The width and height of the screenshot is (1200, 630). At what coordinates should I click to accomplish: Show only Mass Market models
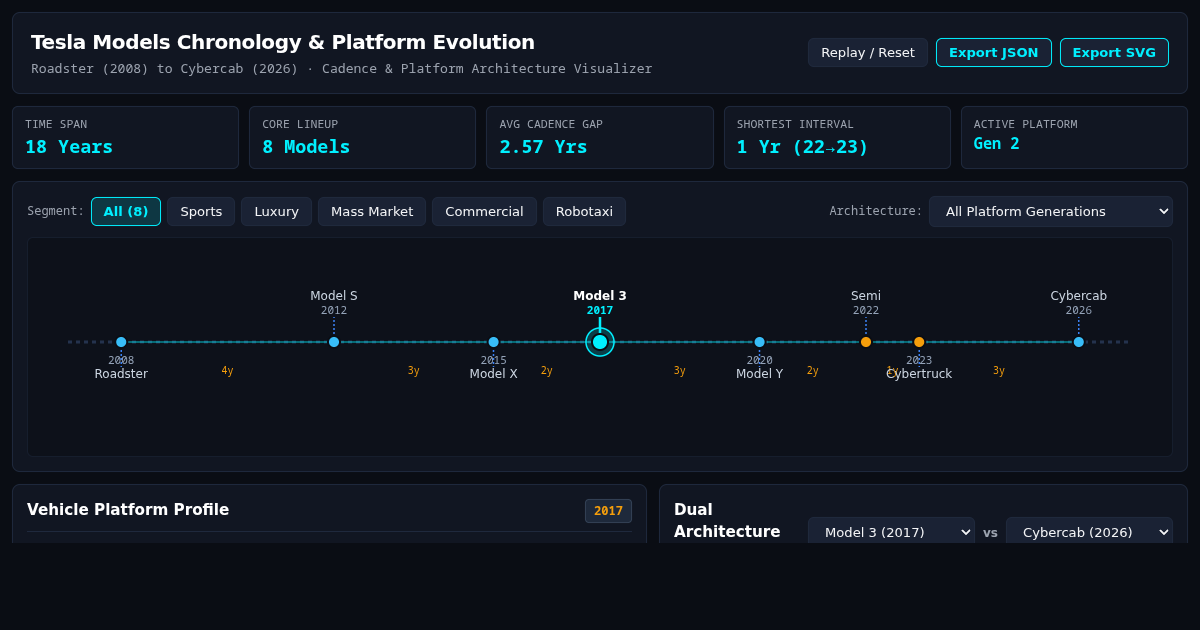click(x=372, y=212)
